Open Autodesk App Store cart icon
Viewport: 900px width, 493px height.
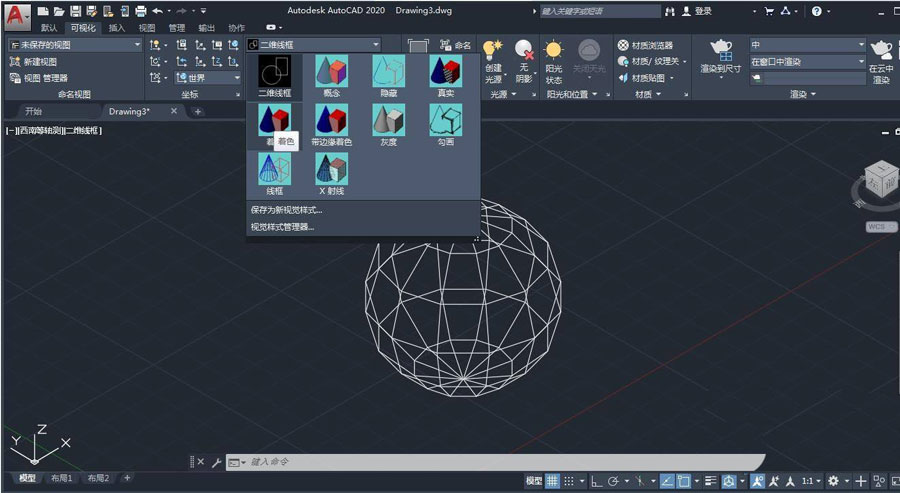pyautogui.click(x=769, y=11)
